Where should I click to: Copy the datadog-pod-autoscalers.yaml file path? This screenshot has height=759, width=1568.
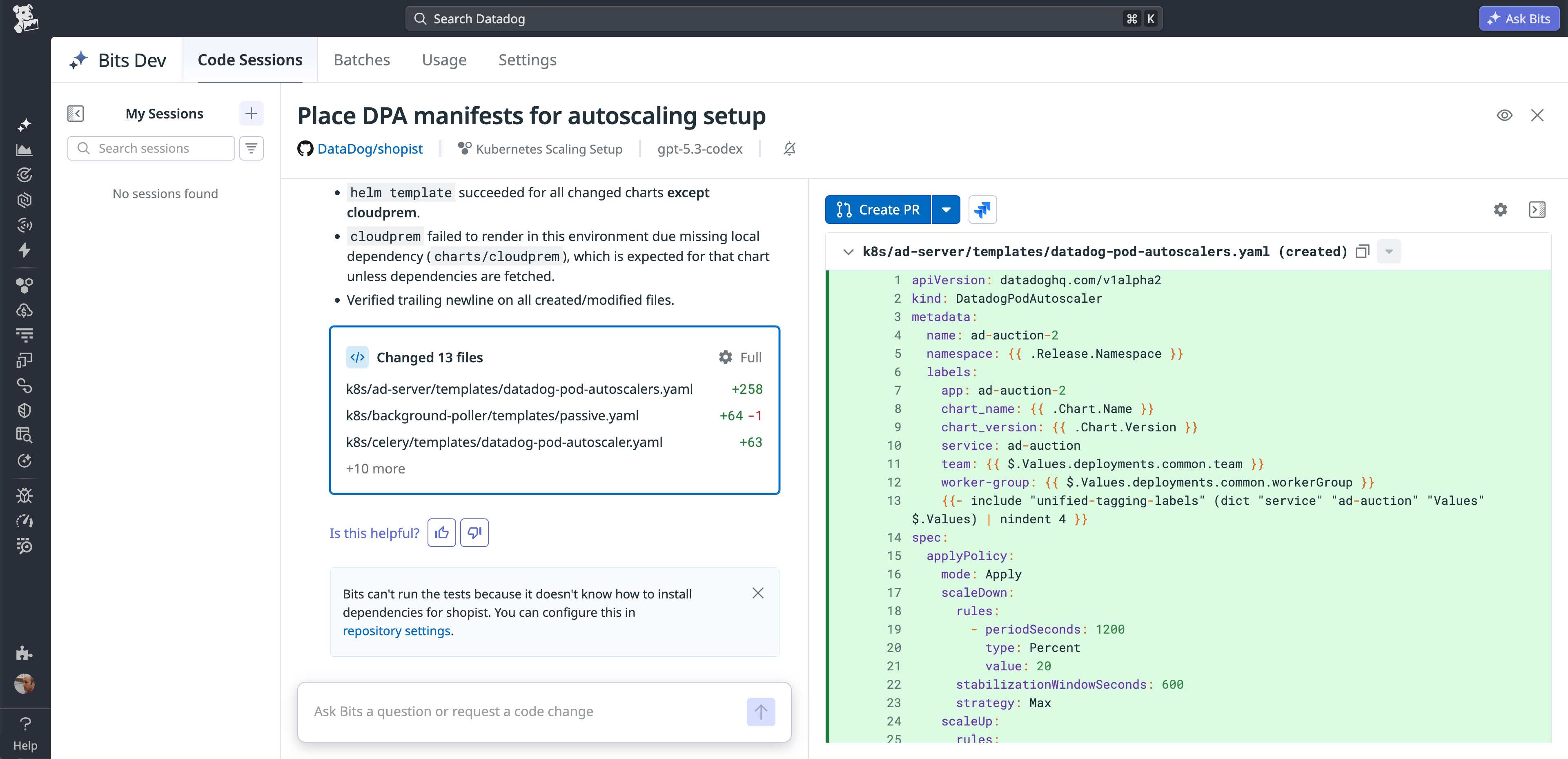pos(1362,252)
